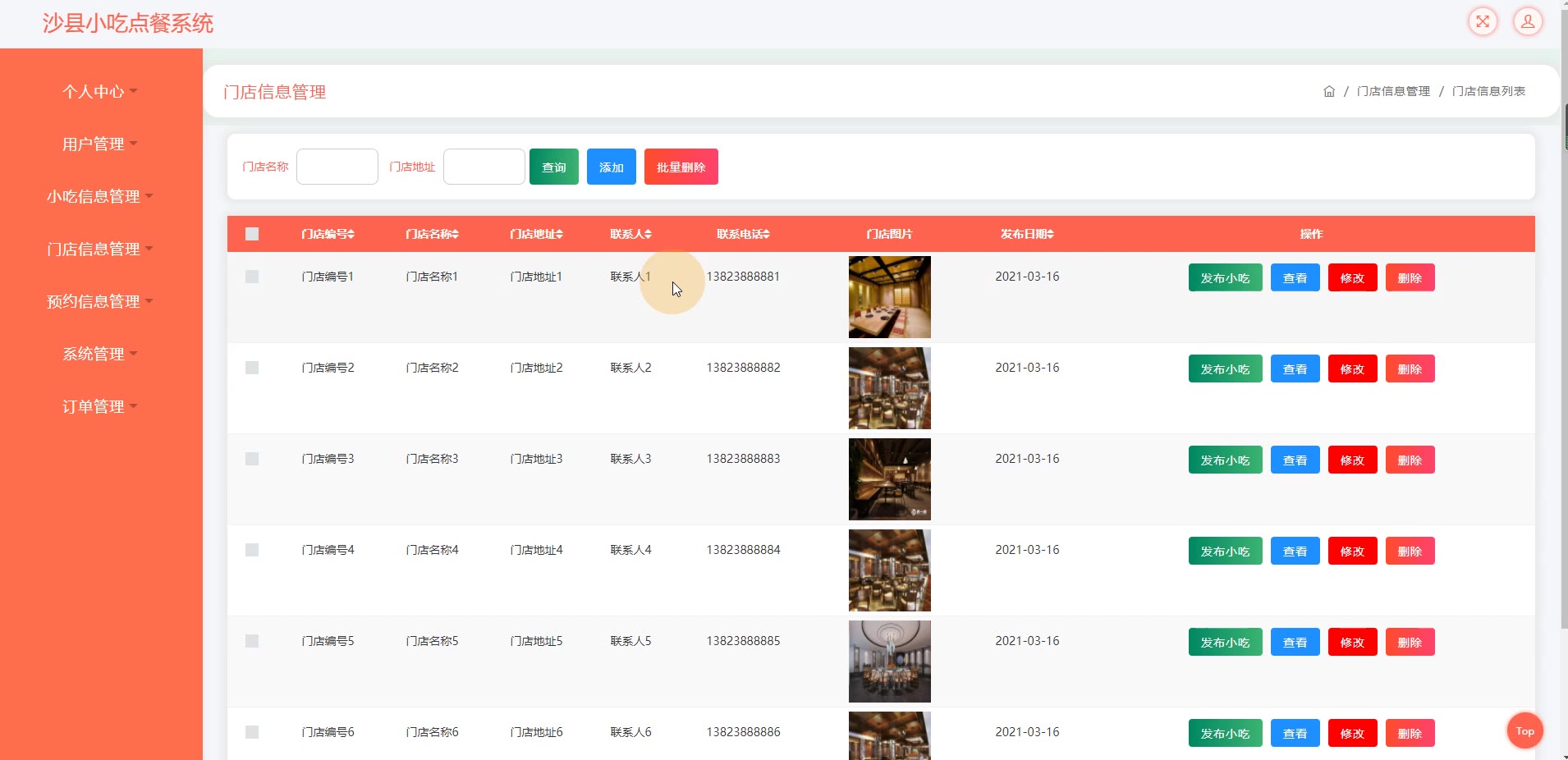
Task: Click the home icon in breadcrumb
Action: click(x=1329, y=91)
